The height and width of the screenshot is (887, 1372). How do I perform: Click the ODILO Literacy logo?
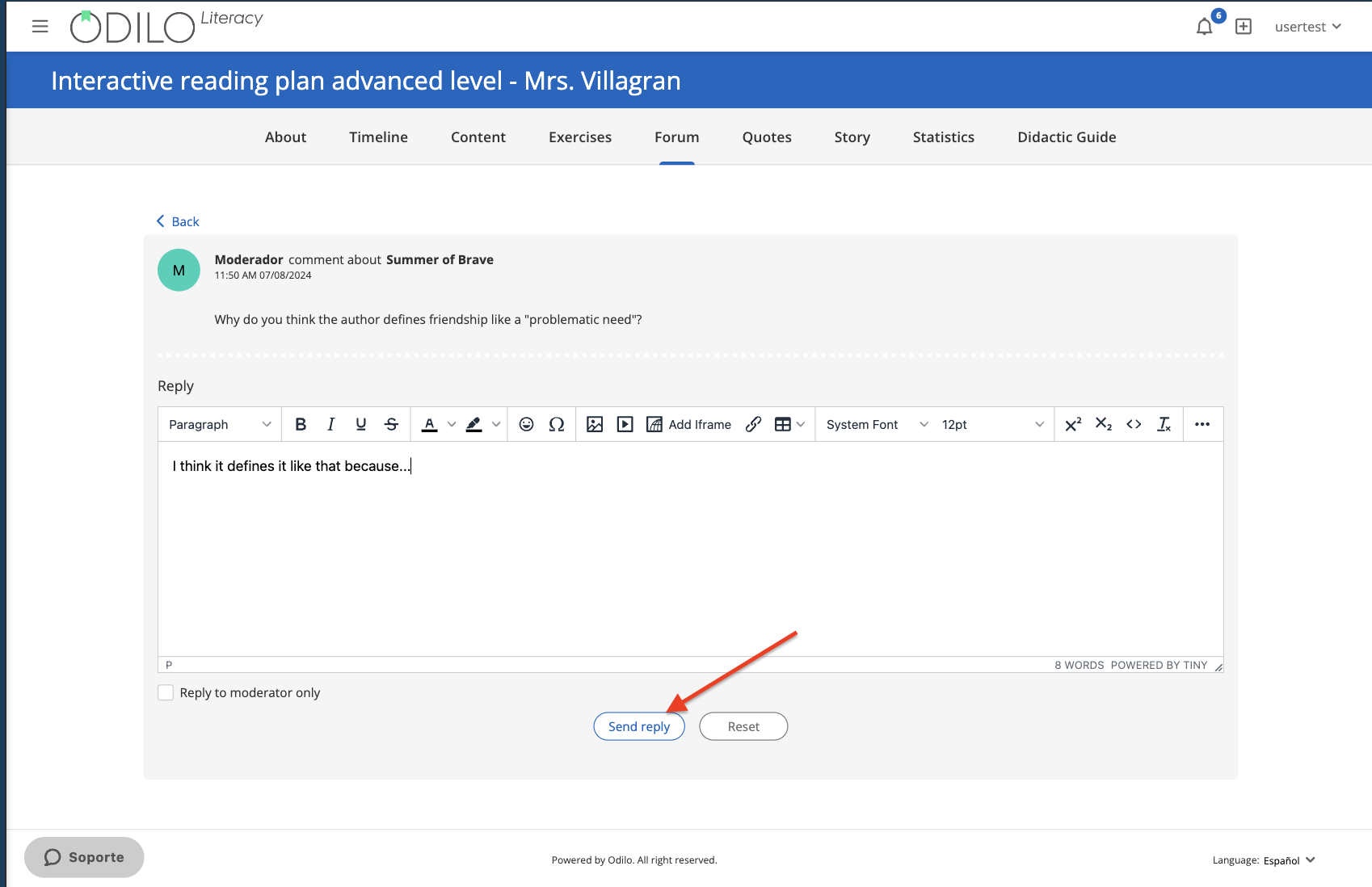(x=166, y=26)
